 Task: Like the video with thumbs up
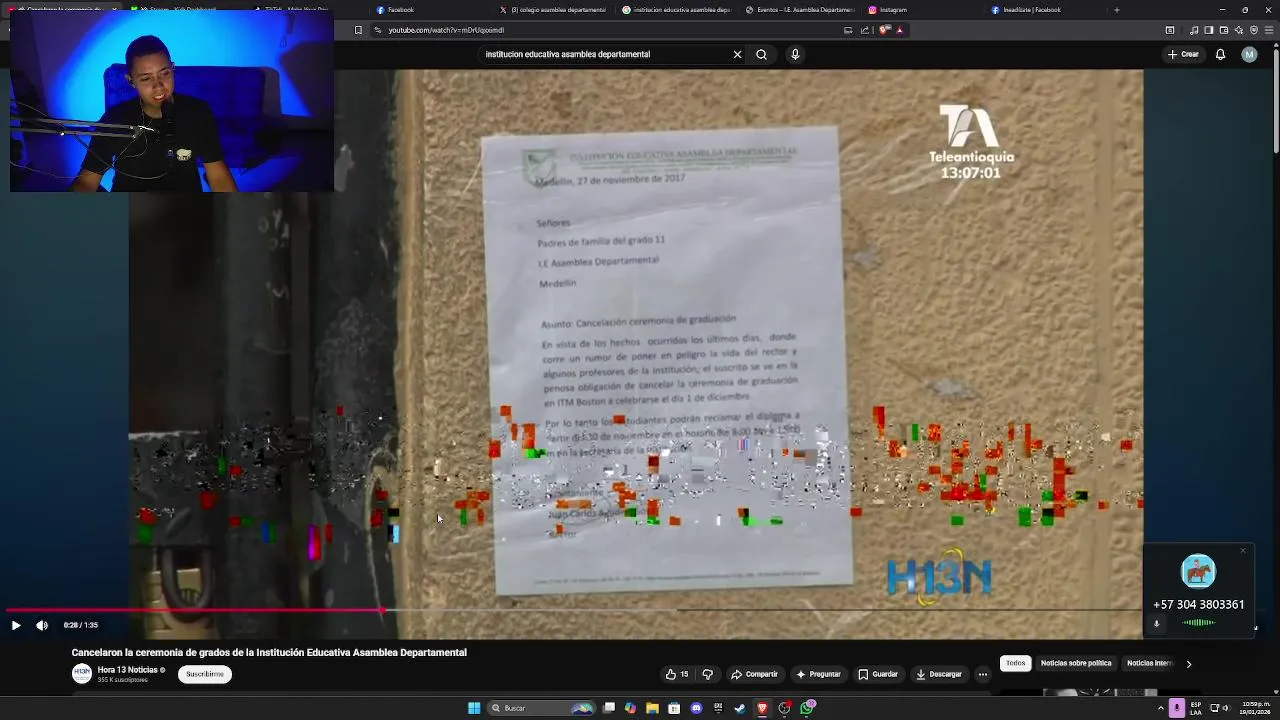point(677,674)
